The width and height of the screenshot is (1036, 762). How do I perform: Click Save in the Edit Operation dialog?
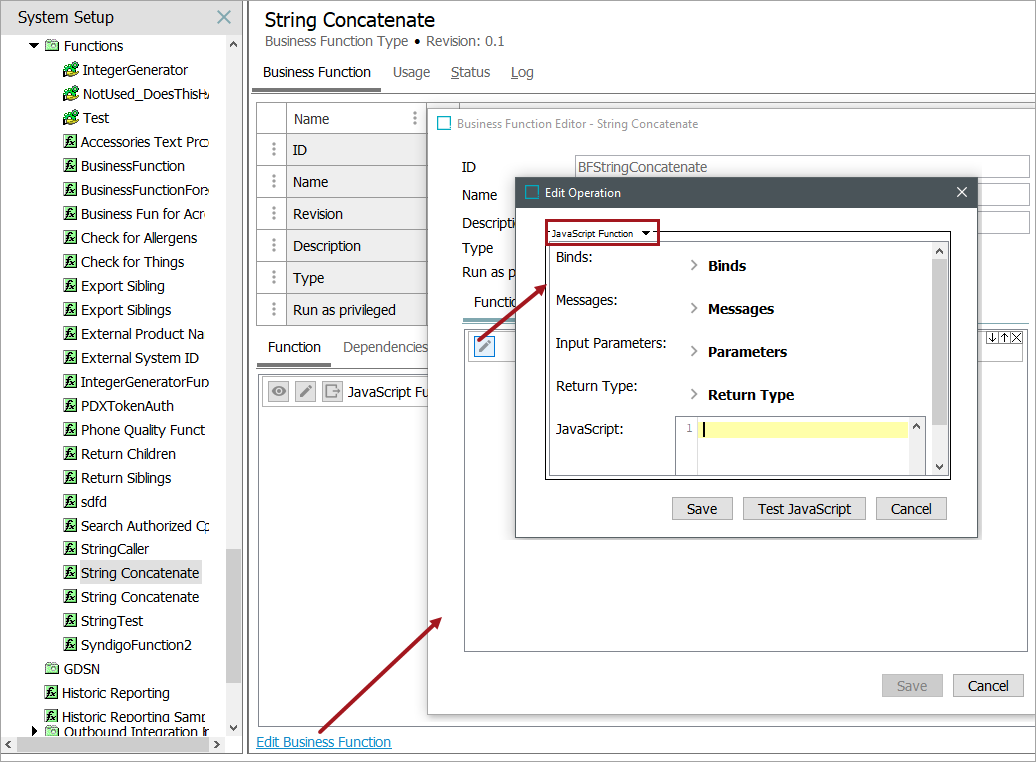coord(702,509)
